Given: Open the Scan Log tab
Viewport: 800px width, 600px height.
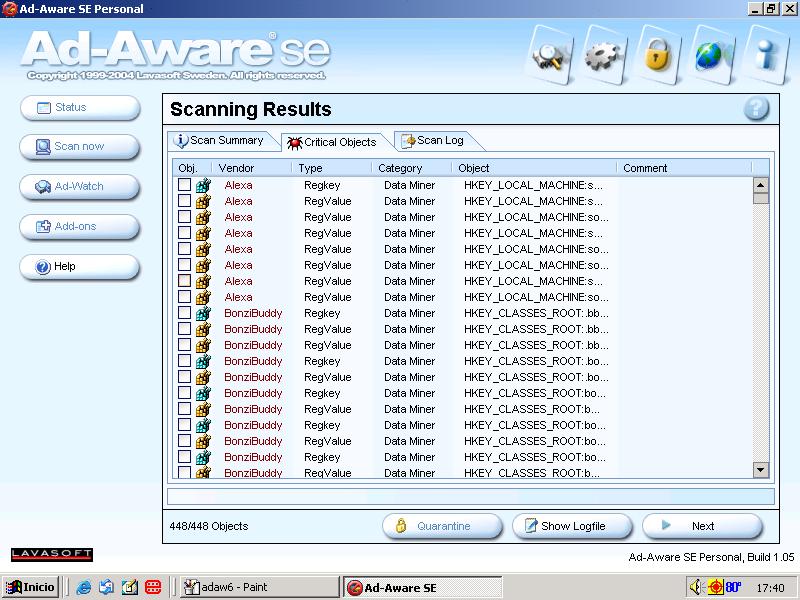Looking at the screenshot, I should coord(436,140).
